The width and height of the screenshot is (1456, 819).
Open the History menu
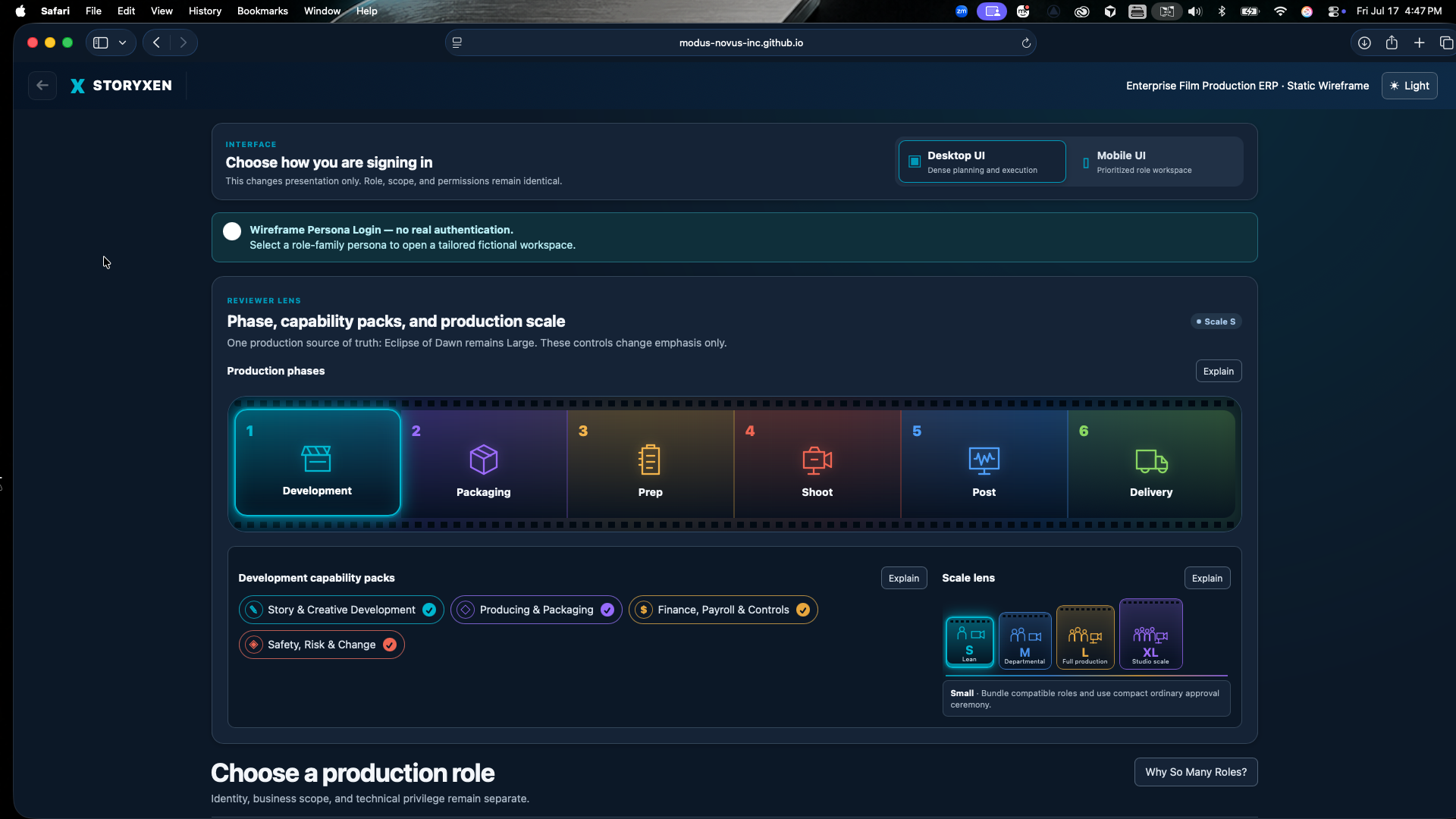point(205,11)
